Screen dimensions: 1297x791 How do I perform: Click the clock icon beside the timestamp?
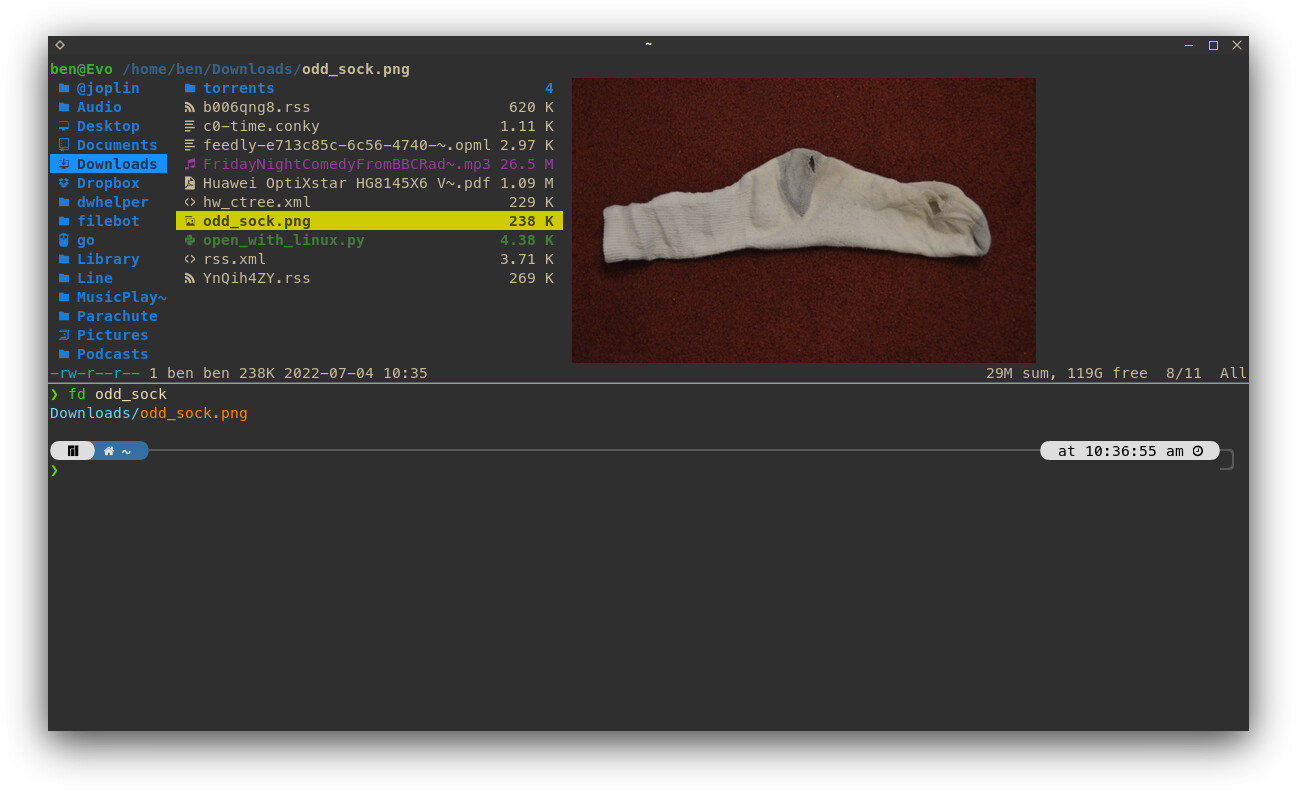tap(1198, 450)
